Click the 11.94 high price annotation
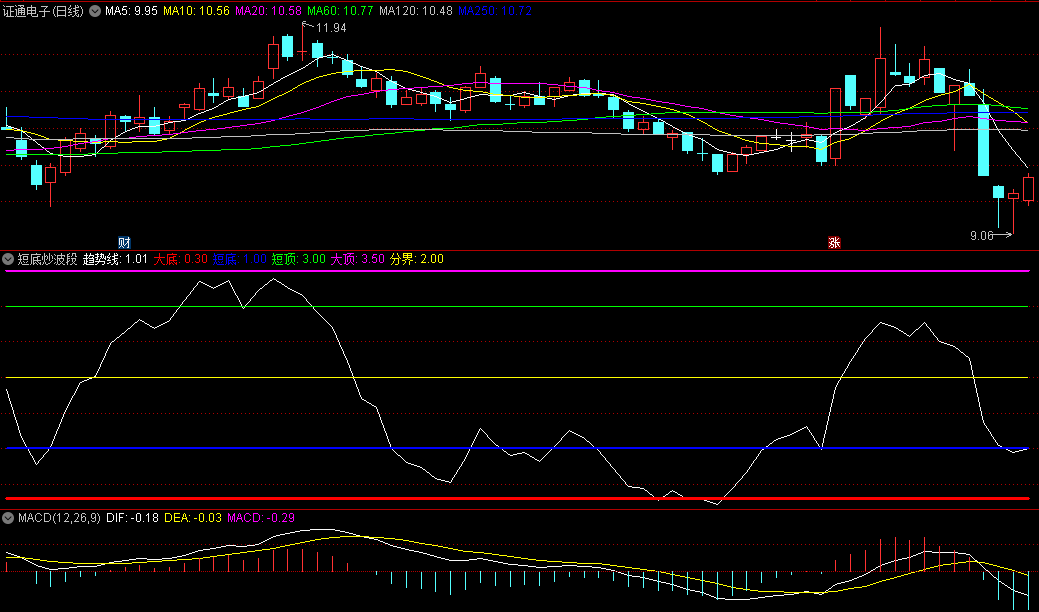This screenshot has width=1039, height=612. (331, 28)
